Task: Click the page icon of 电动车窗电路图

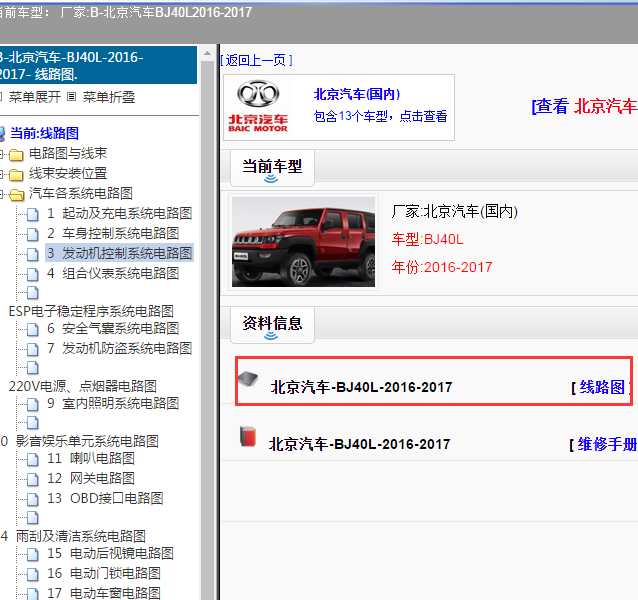Action: [x=33, y=593]
